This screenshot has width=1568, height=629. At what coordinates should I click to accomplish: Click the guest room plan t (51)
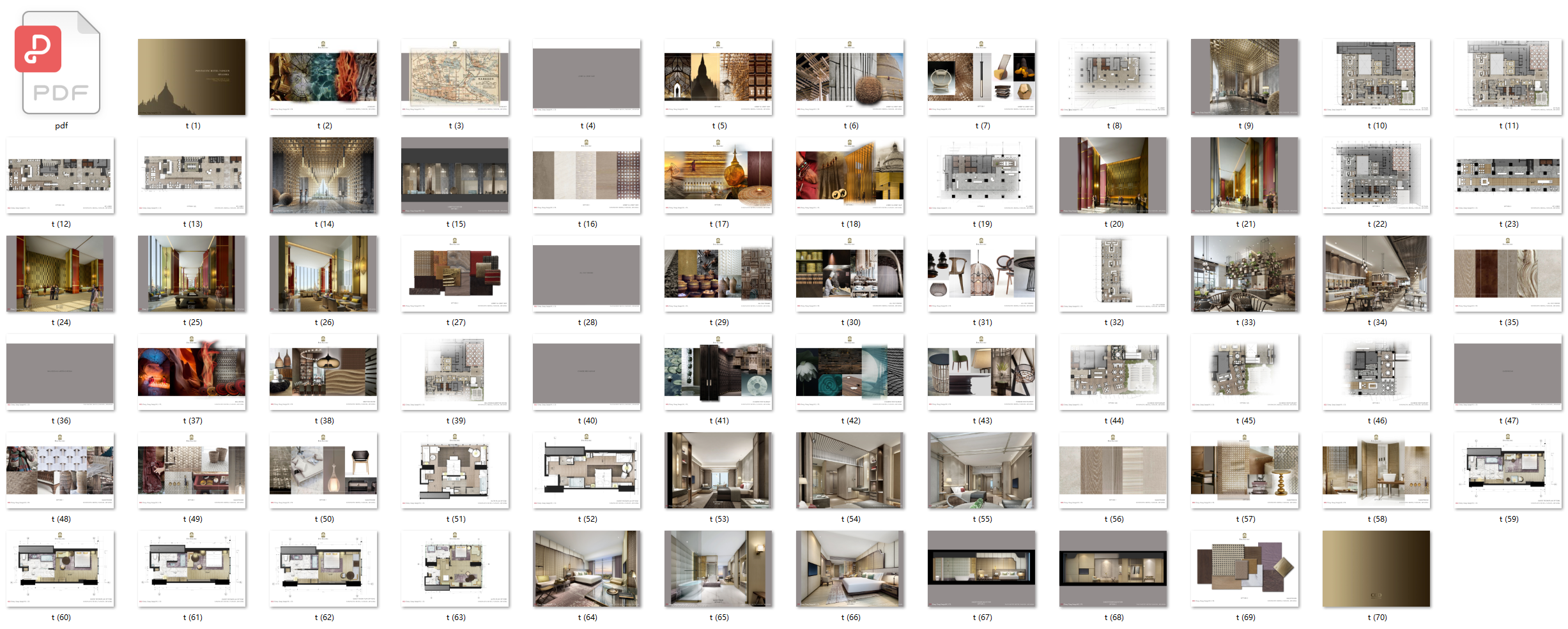455,470
